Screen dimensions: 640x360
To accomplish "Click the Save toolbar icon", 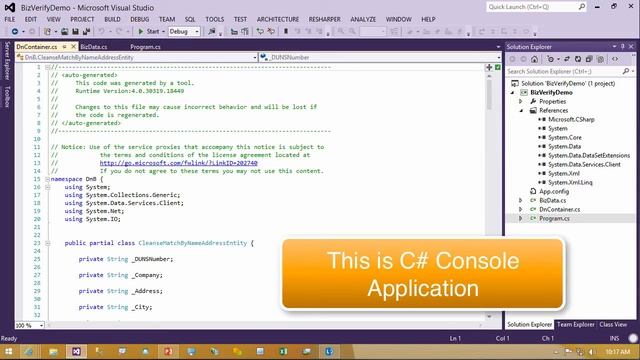I will pos(75,31).
